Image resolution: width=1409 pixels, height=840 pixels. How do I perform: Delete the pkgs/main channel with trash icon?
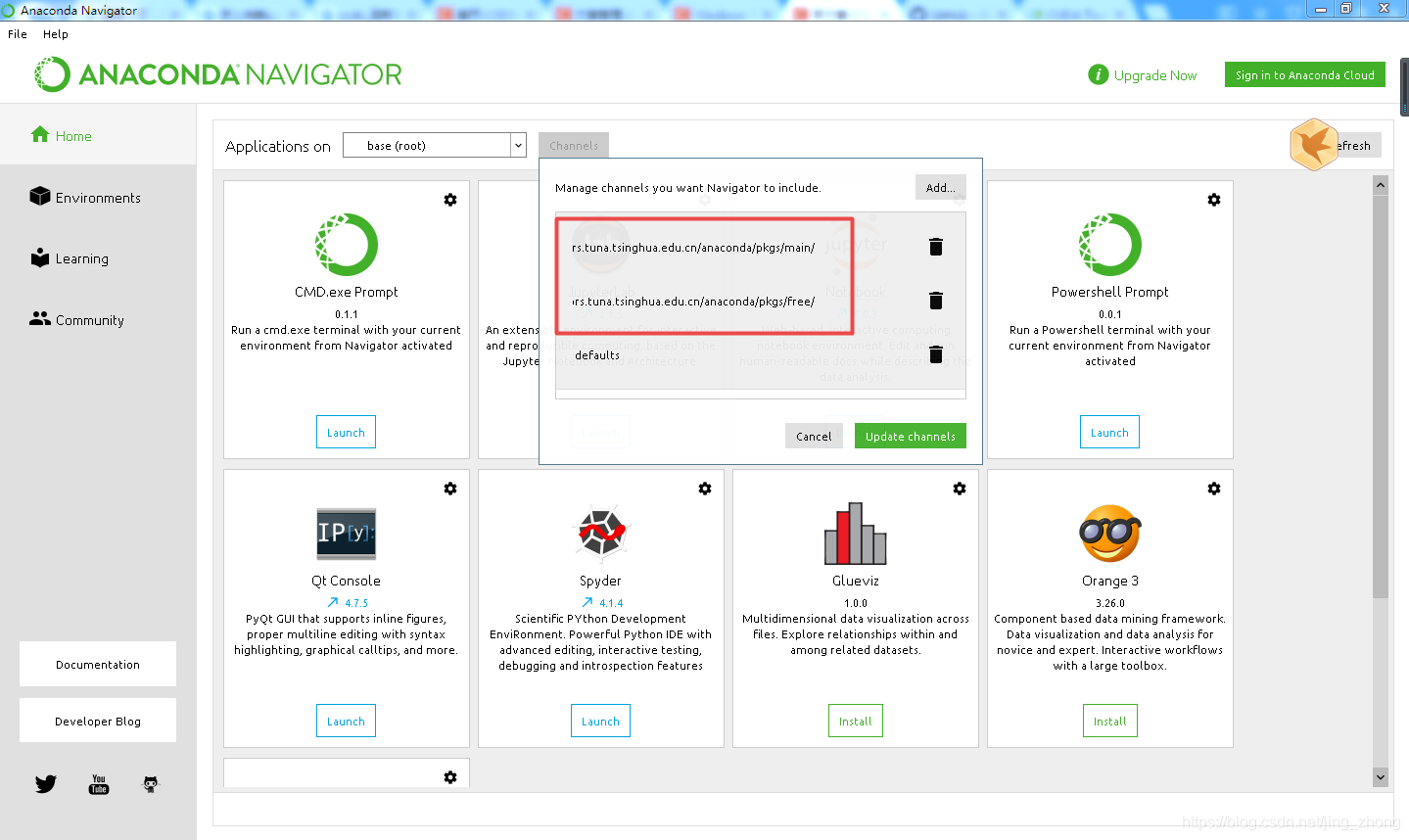[x=936, y=247]
